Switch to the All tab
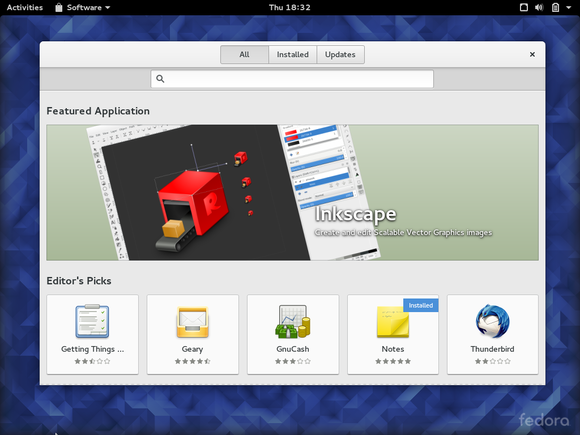Screen dimensions: 580x435 coord(244,54)
